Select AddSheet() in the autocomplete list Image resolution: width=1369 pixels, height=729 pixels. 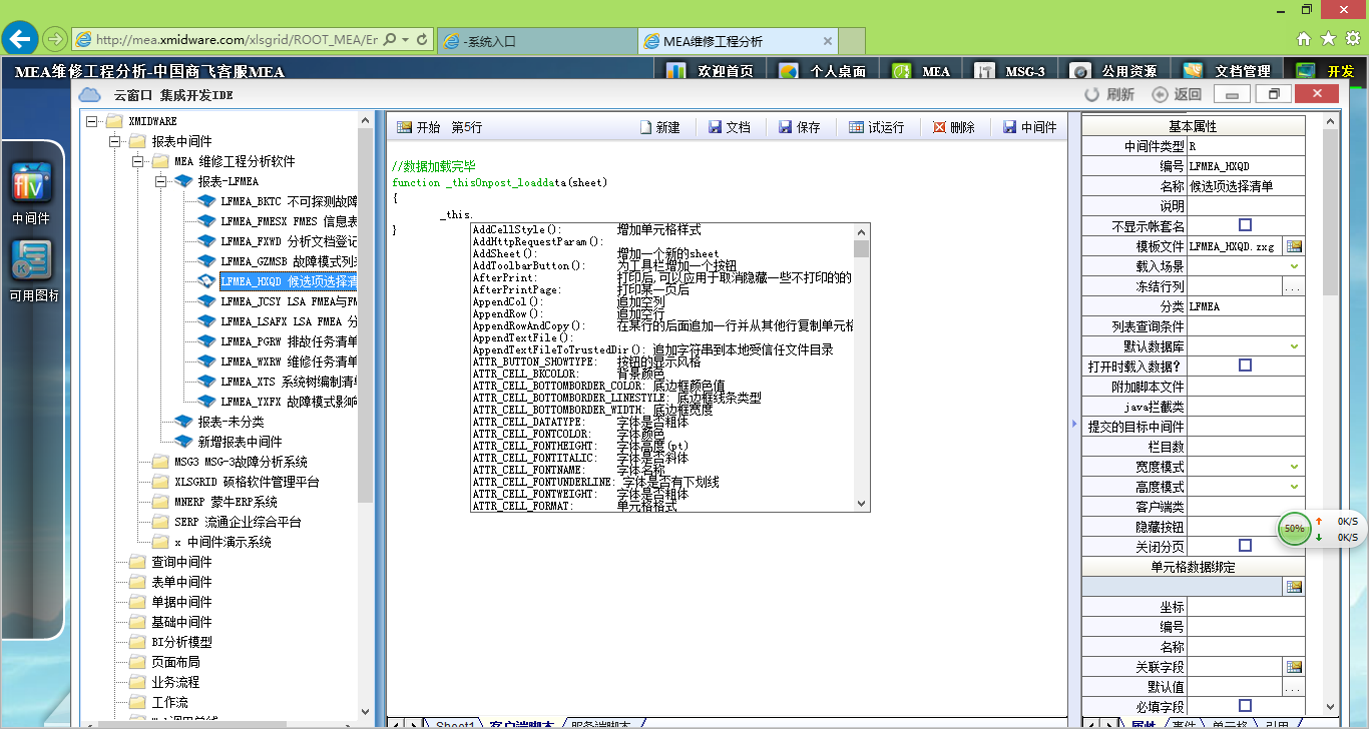(x=504, y=254)
